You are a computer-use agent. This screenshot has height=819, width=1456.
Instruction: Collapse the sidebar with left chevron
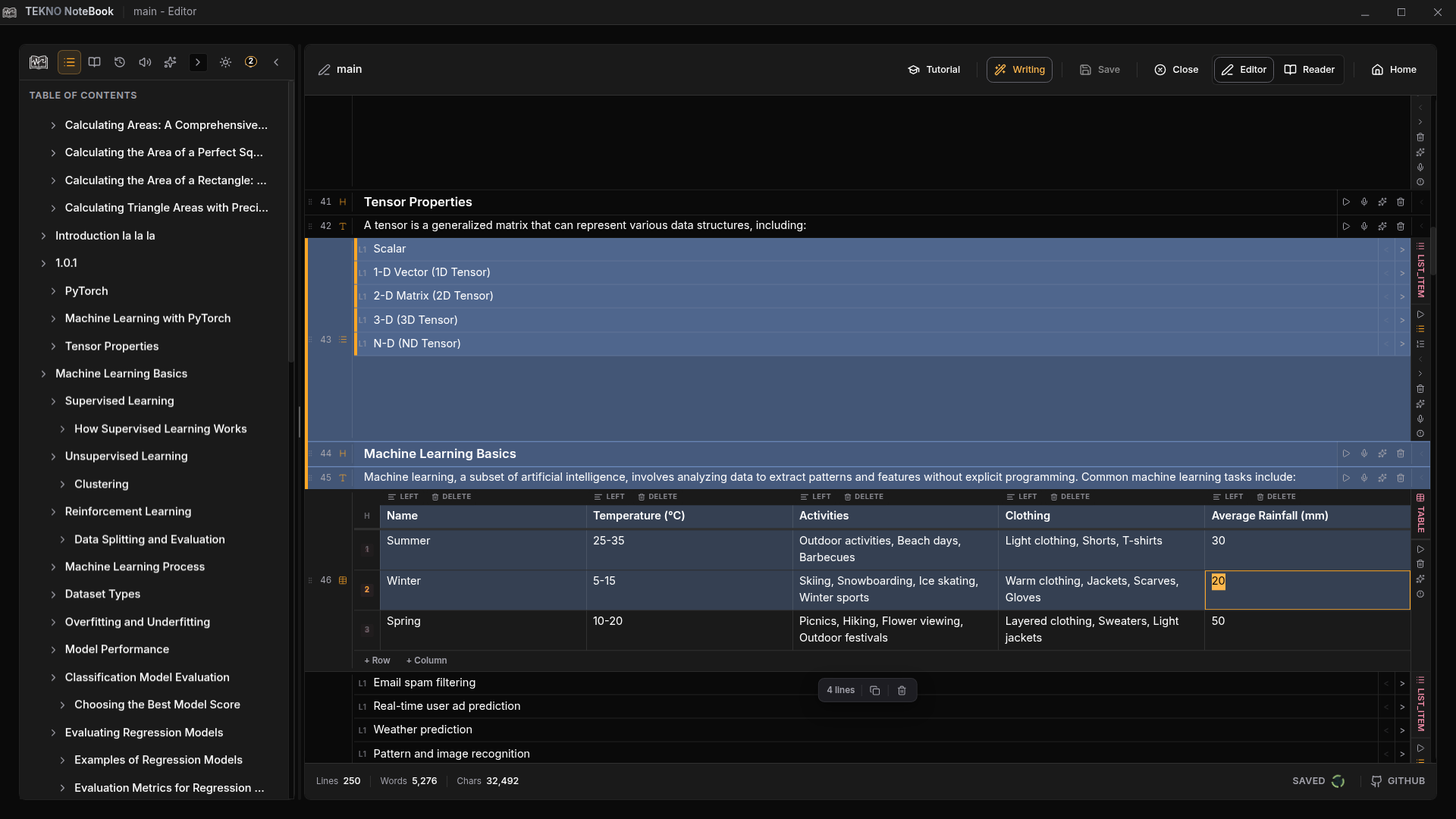(x=276, y=62)
